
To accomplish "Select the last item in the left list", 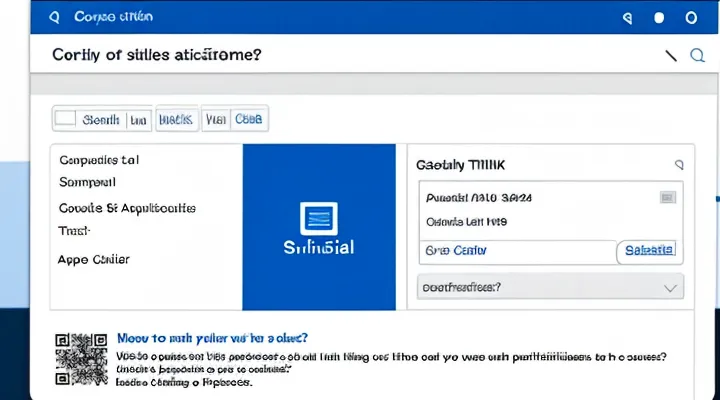I will coord(95,256).
